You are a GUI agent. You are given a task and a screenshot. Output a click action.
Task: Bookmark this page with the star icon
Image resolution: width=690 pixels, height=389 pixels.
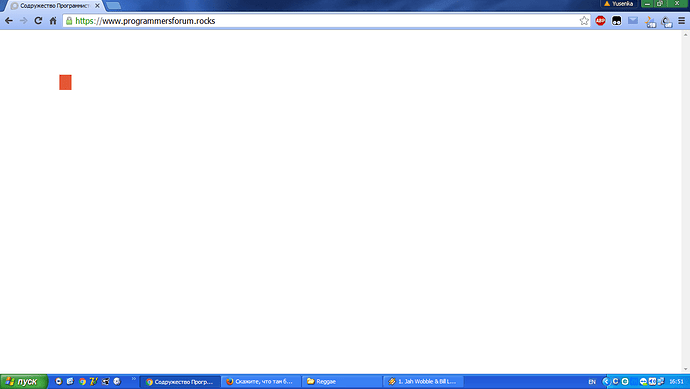584,21
